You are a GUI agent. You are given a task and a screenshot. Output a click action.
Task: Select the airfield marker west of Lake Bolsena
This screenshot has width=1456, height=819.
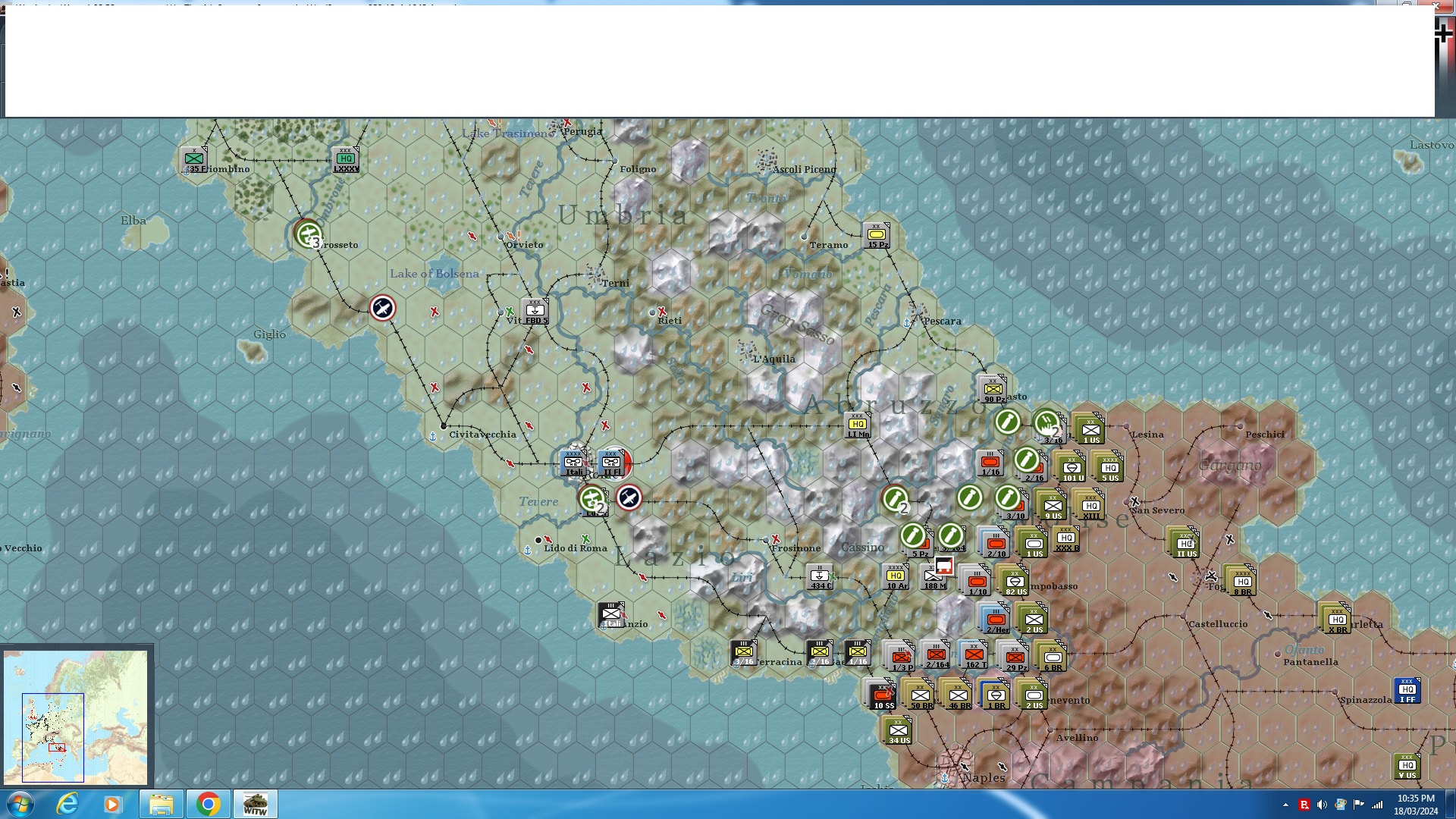coord(382,308)
